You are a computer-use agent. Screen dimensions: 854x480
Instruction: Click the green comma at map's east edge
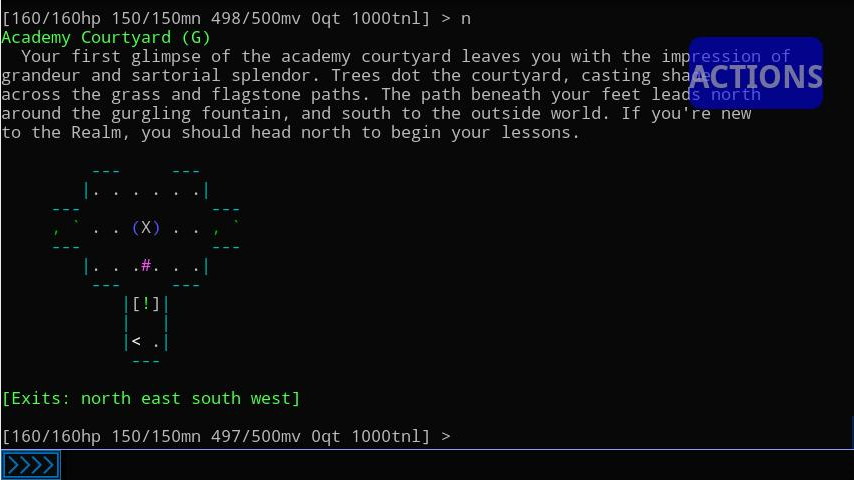[x=216, y=229]
